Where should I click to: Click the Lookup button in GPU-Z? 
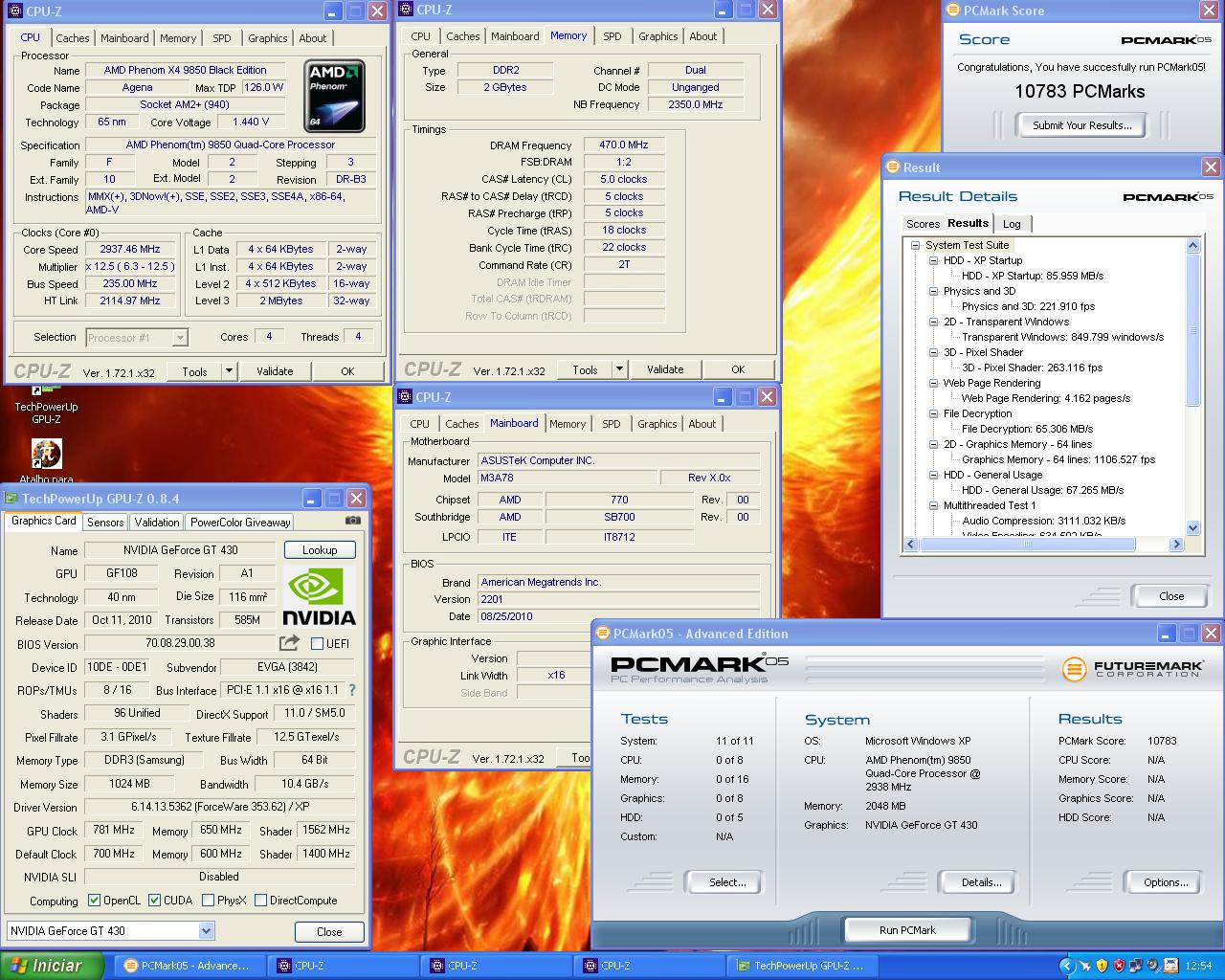[x=320, y=550]
